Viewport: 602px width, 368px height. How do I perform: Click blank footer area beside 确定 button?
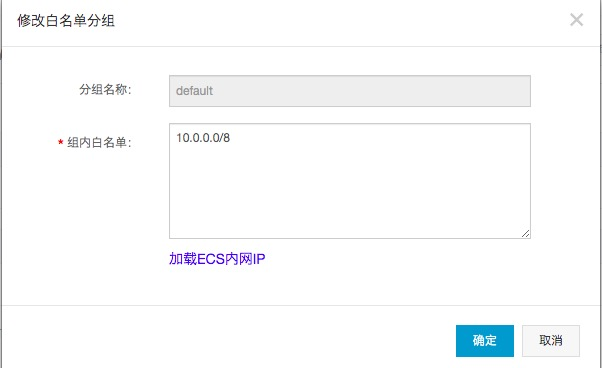pos(269,341)
